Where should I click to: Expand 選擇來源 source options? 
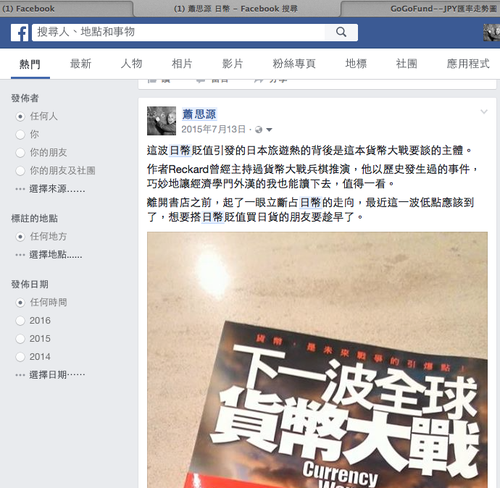(x=50, y=189)
